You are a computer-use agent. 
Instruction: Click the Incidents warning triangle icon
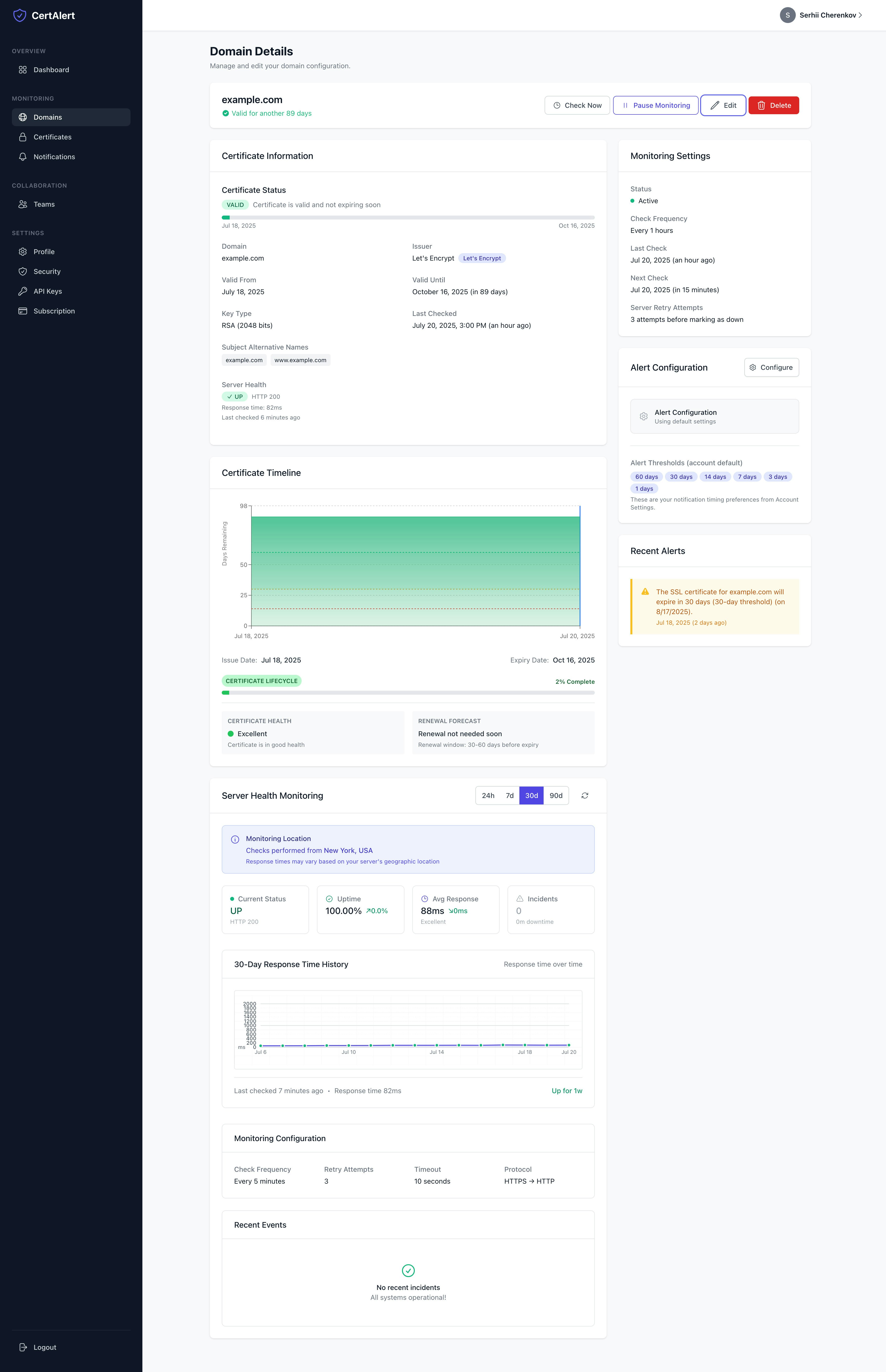point(520,899)
